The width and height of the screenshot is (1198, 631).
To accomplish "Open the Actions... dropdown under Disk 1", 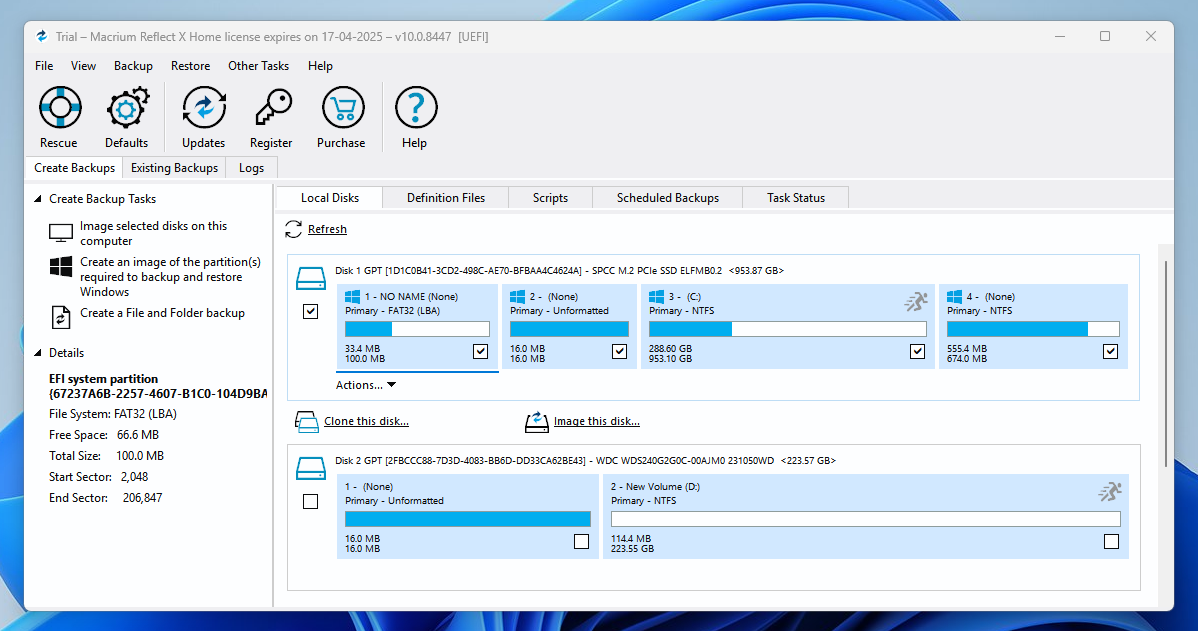I will coord(366,385).
